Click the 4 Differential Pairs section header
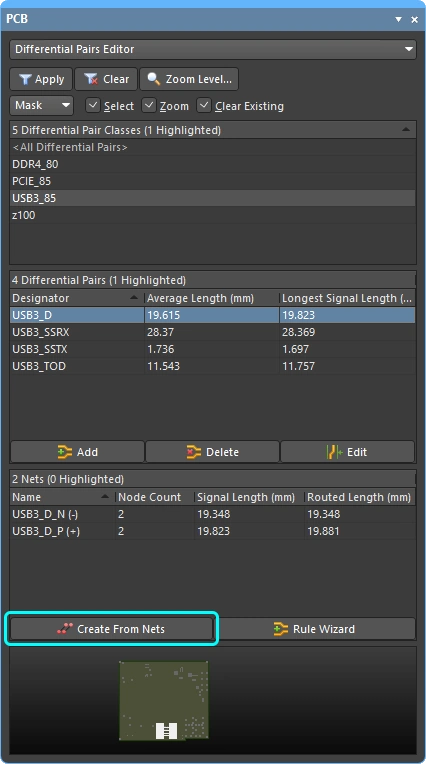 point(213,280)
